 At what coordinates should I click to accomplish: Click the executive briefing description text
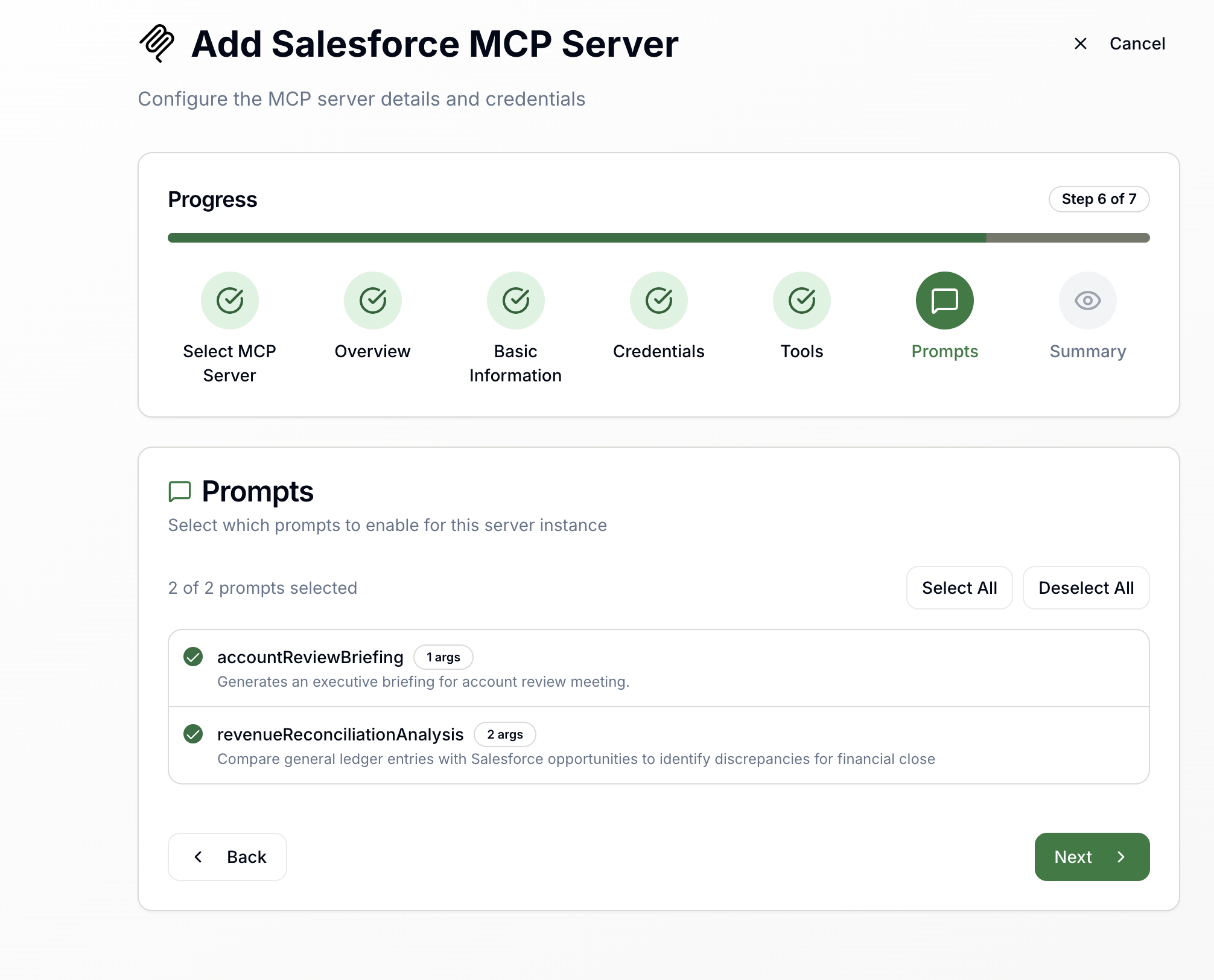click(423, 682)
